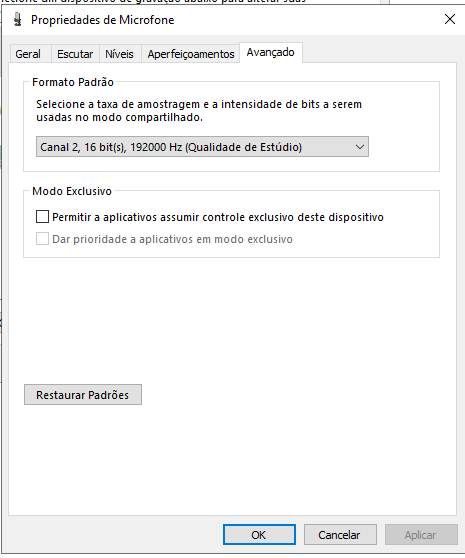Click the Dar prioridade em modo exclusivo label
Image resolution: width=465 pixels, height=558 pixels.
172,239
